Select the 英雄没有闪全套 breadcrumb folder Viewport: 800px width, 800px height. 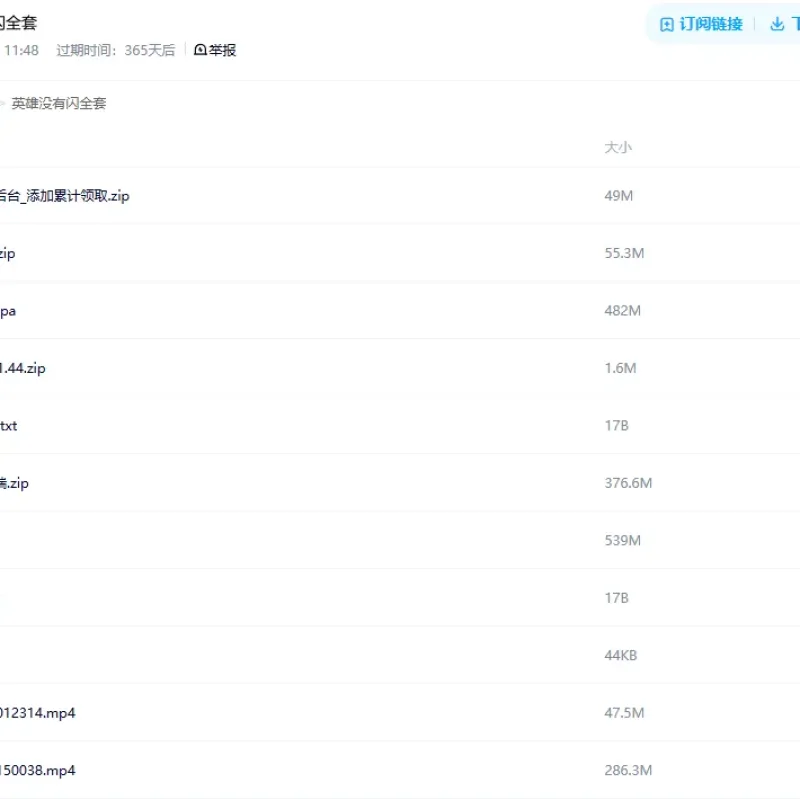click(59, 104)
